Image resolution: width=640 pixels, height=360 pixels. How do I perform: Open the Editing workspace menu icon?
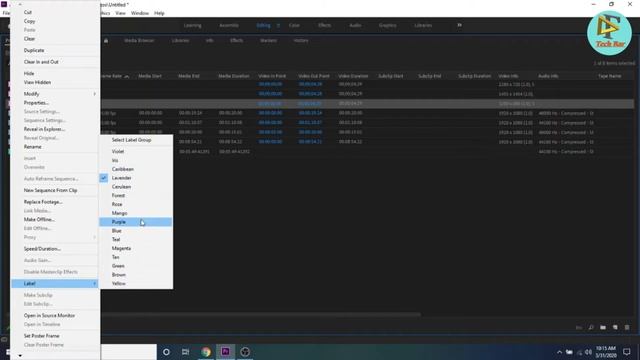pos(278,25)
